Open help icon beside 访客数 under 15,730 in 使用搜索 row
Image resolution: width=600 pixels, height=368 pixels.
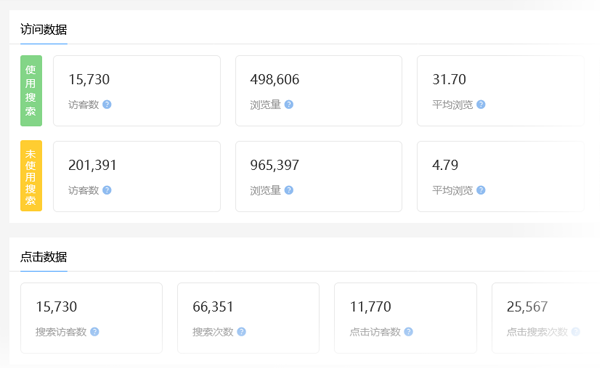pyautogui.click(x=107, y=104)
